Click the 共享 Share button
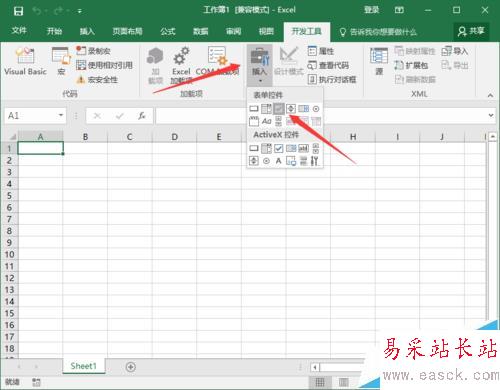 point(471,31)
